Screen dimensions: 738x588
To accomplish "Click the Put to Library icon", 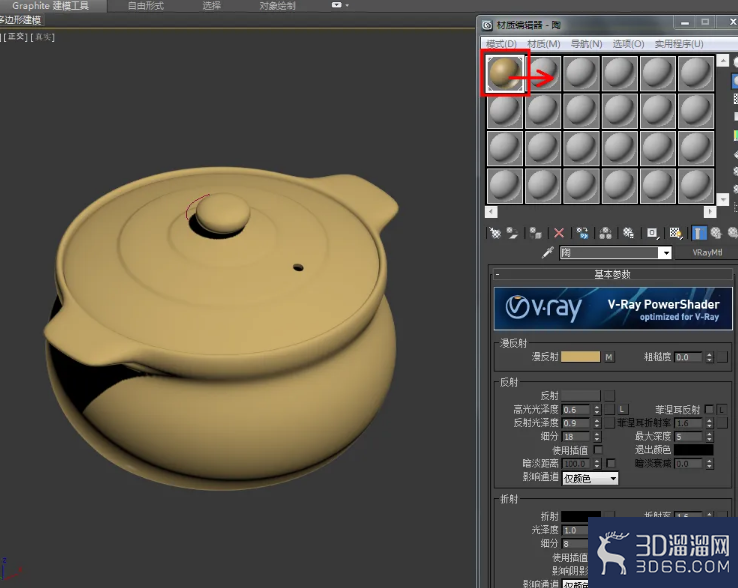I will pos(628,233).
